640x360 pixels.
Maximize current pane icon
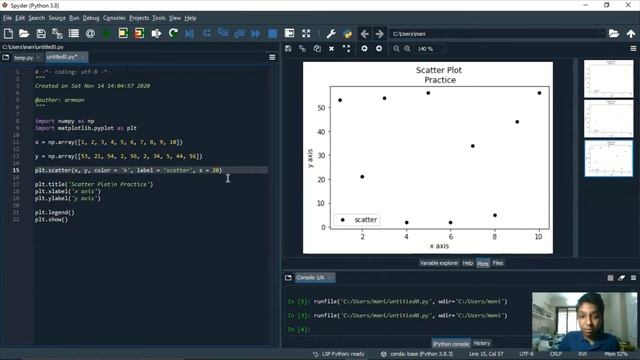pyautogui.click(x=289, y=33)
